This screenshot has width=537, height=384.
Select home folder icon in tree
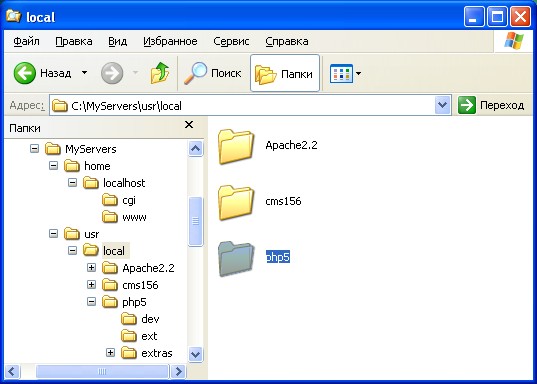coord(72,166)
